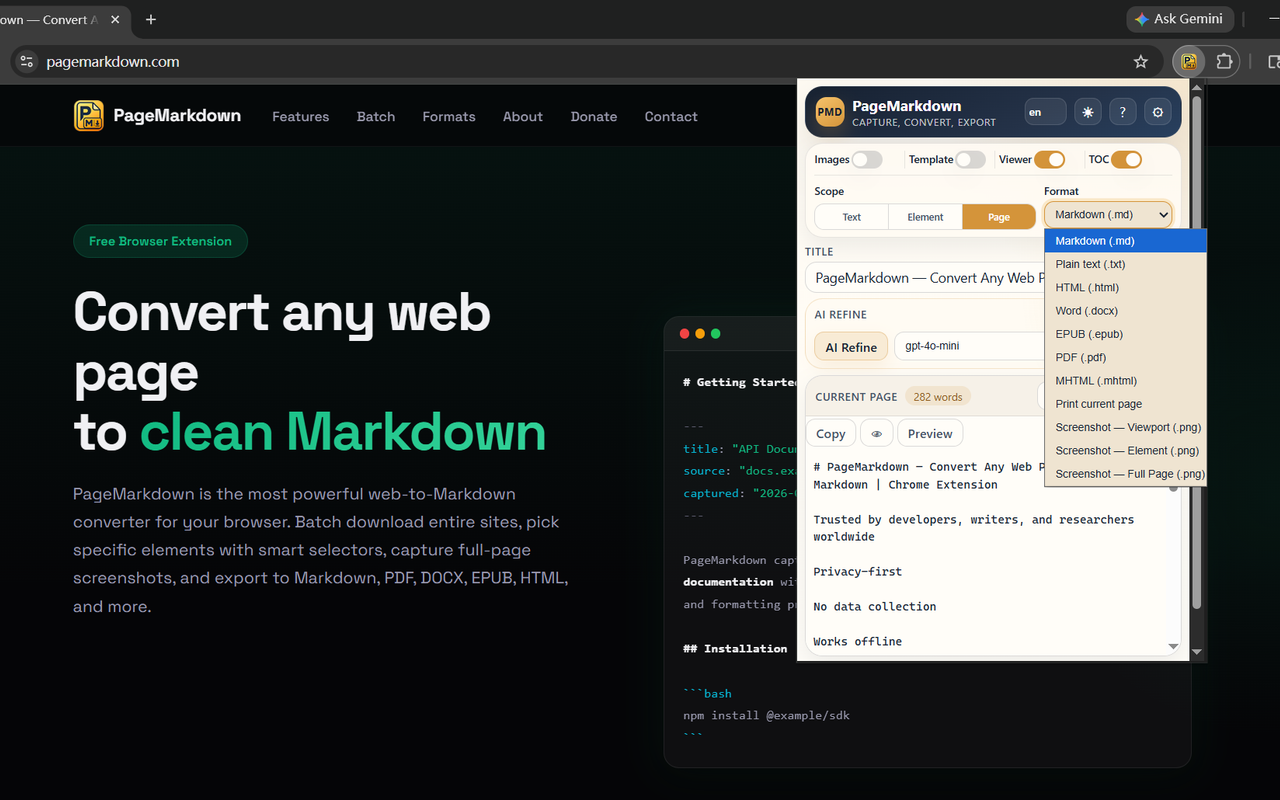Bookmark this page with the star icon

1141,61
